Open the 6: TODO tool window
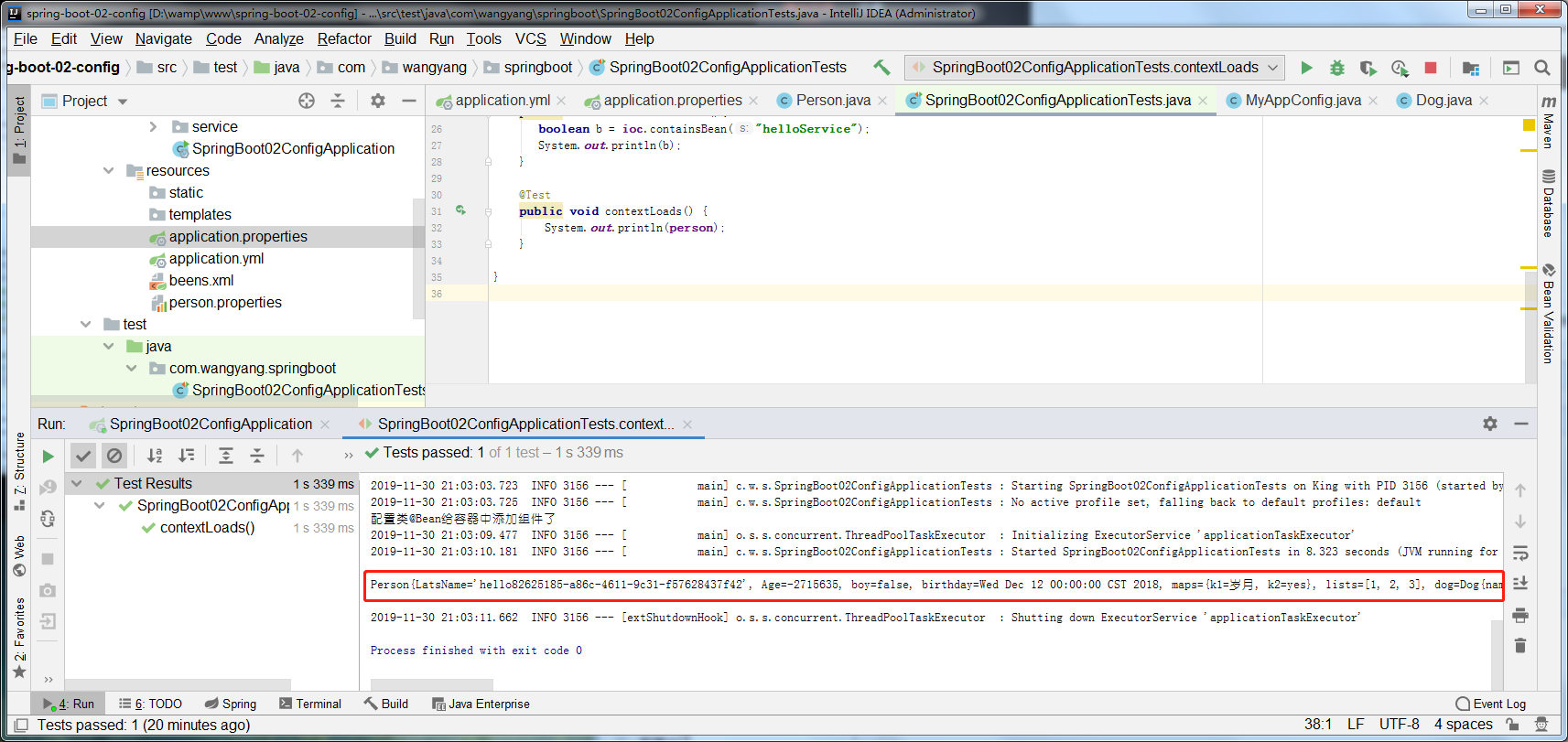This screenshot has height=742, width=1568. coord(151,704)
